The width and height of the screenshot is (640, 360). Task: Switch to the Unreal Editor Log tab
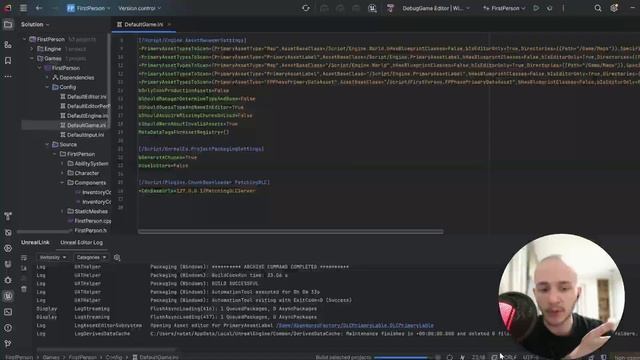click(82, 242)
